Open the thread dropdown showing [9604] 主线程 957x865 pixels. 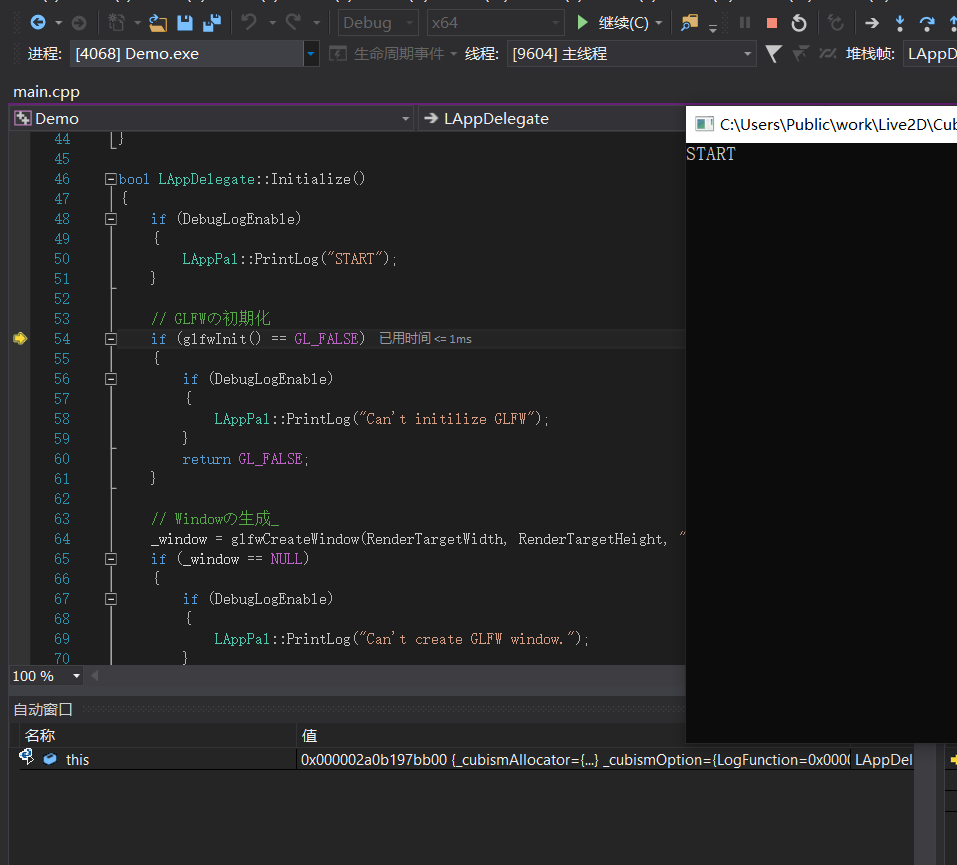(x=747, y=54)
